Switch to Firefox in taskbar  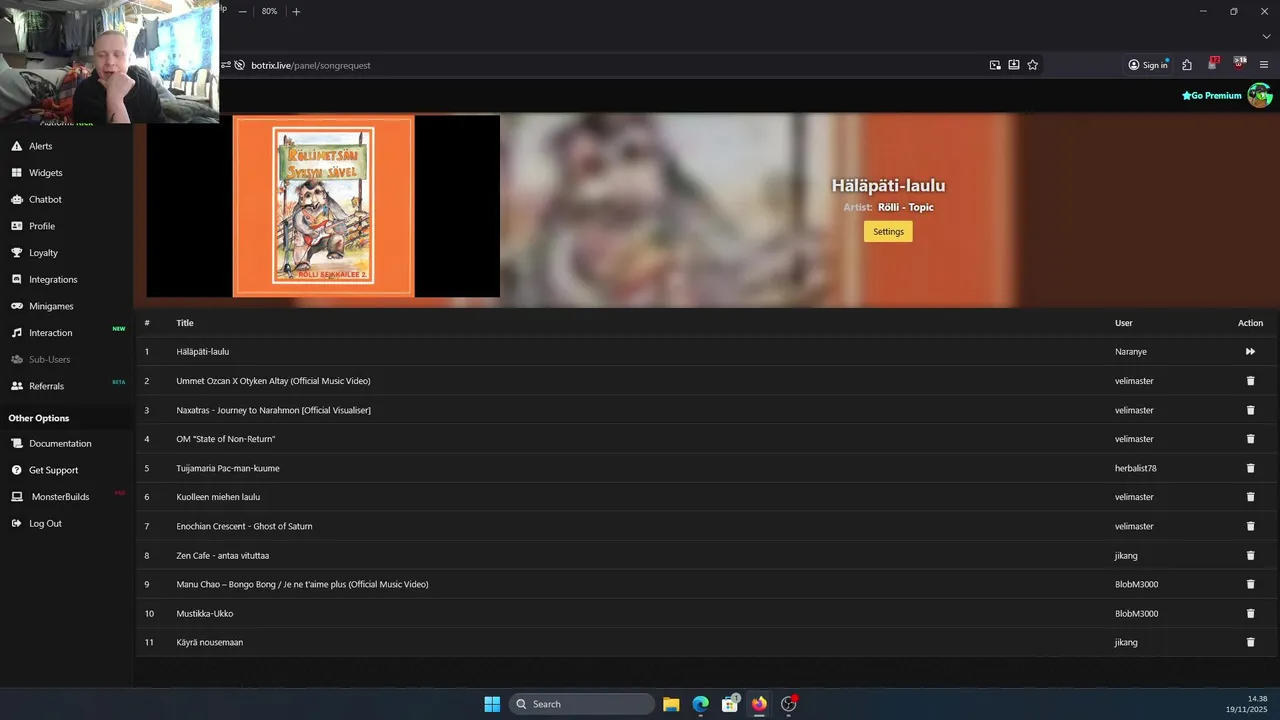pos(759,704)
